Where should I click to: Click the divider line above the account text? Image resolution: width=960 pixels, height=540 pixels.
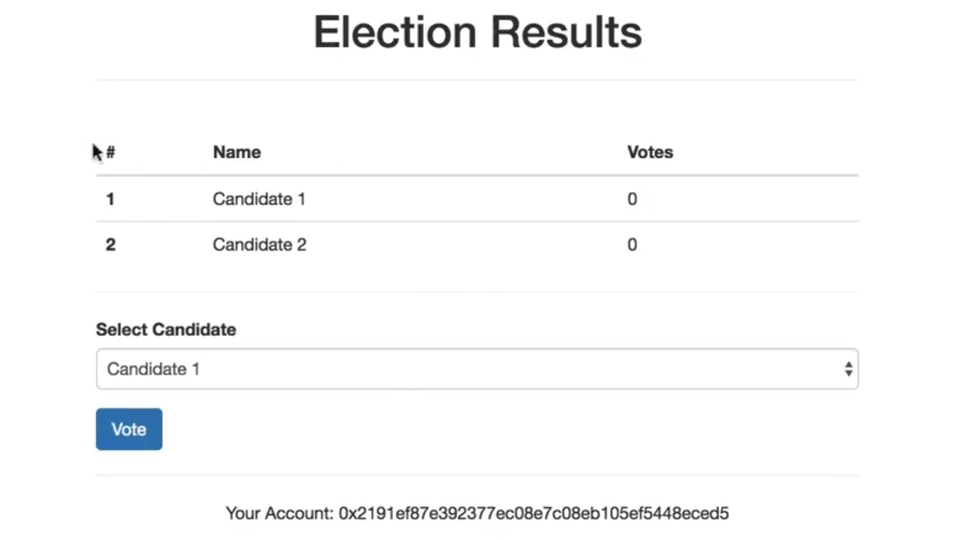pyautogui.click(x=477, y=475)
